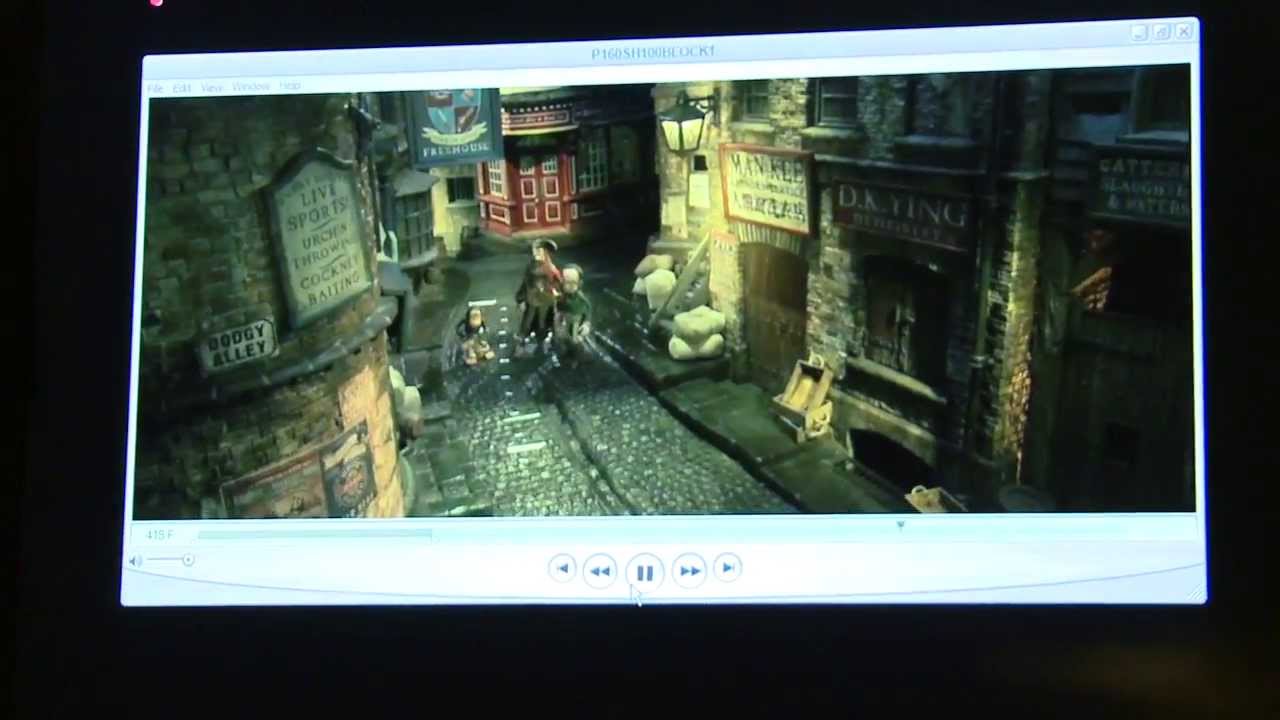
Task: Open the File menu
Action: coord(156,88)
